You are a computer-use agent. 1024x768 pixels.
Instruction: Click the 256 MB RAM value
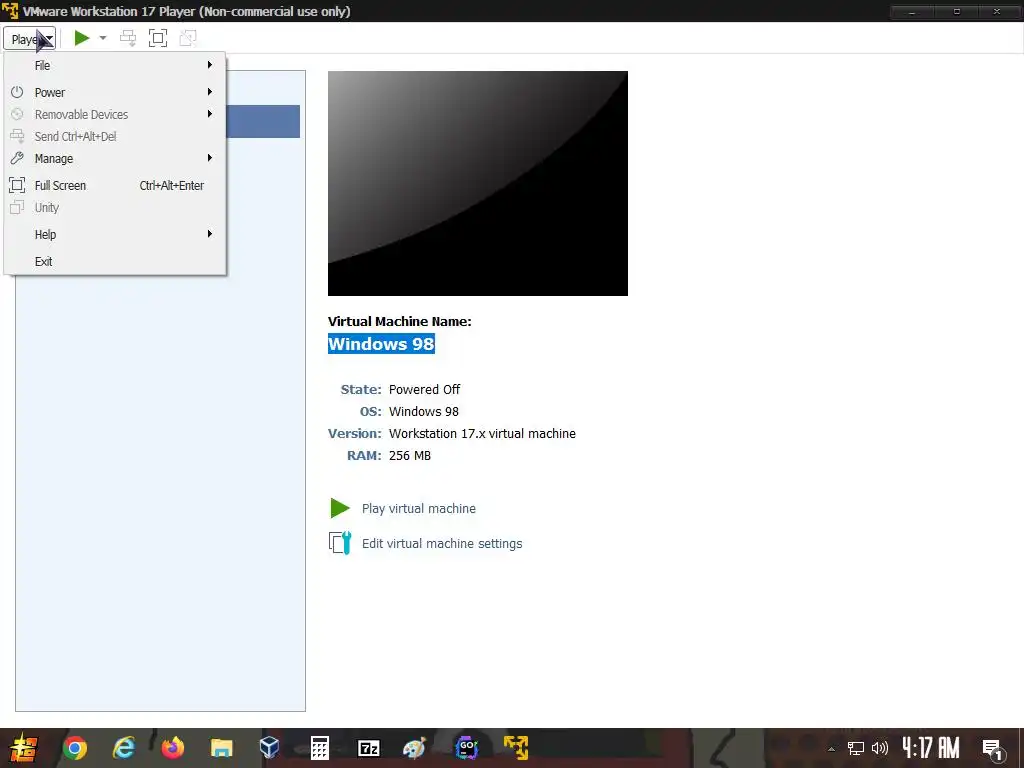click(410, 456)
